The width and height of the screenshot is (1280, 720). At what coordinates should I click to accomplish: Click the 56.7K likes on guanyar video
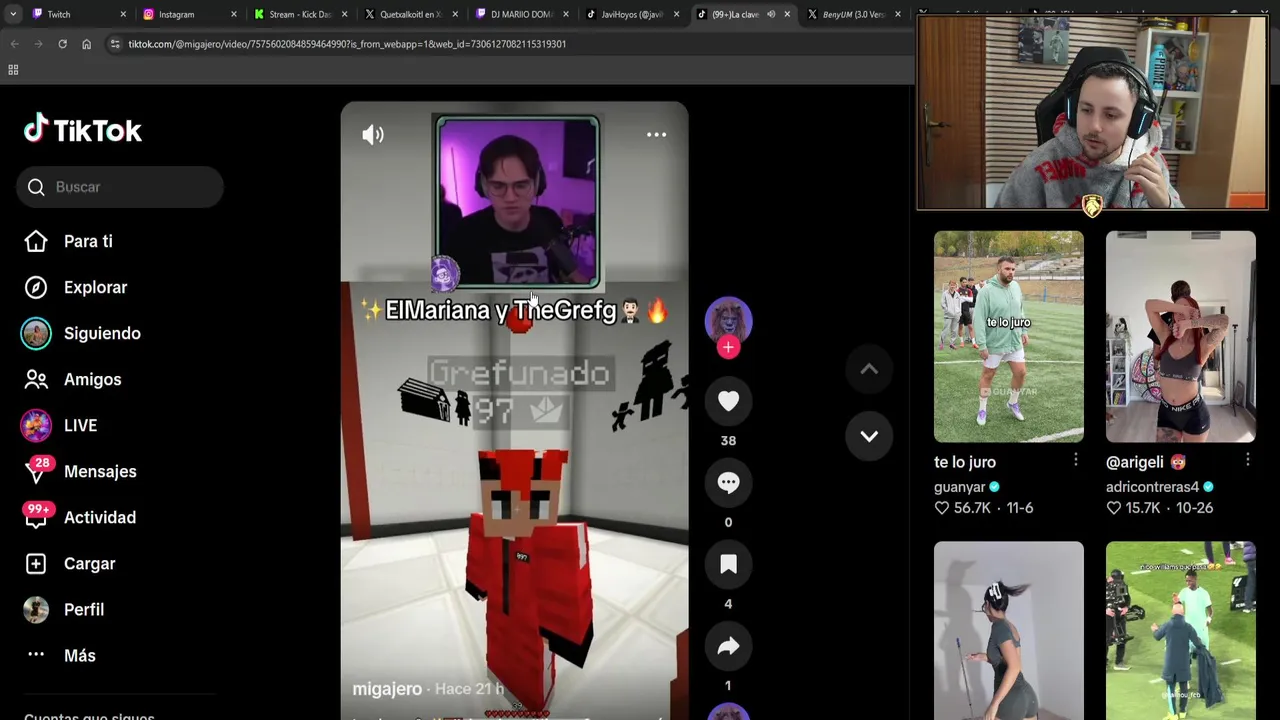(x=964, y=508)
